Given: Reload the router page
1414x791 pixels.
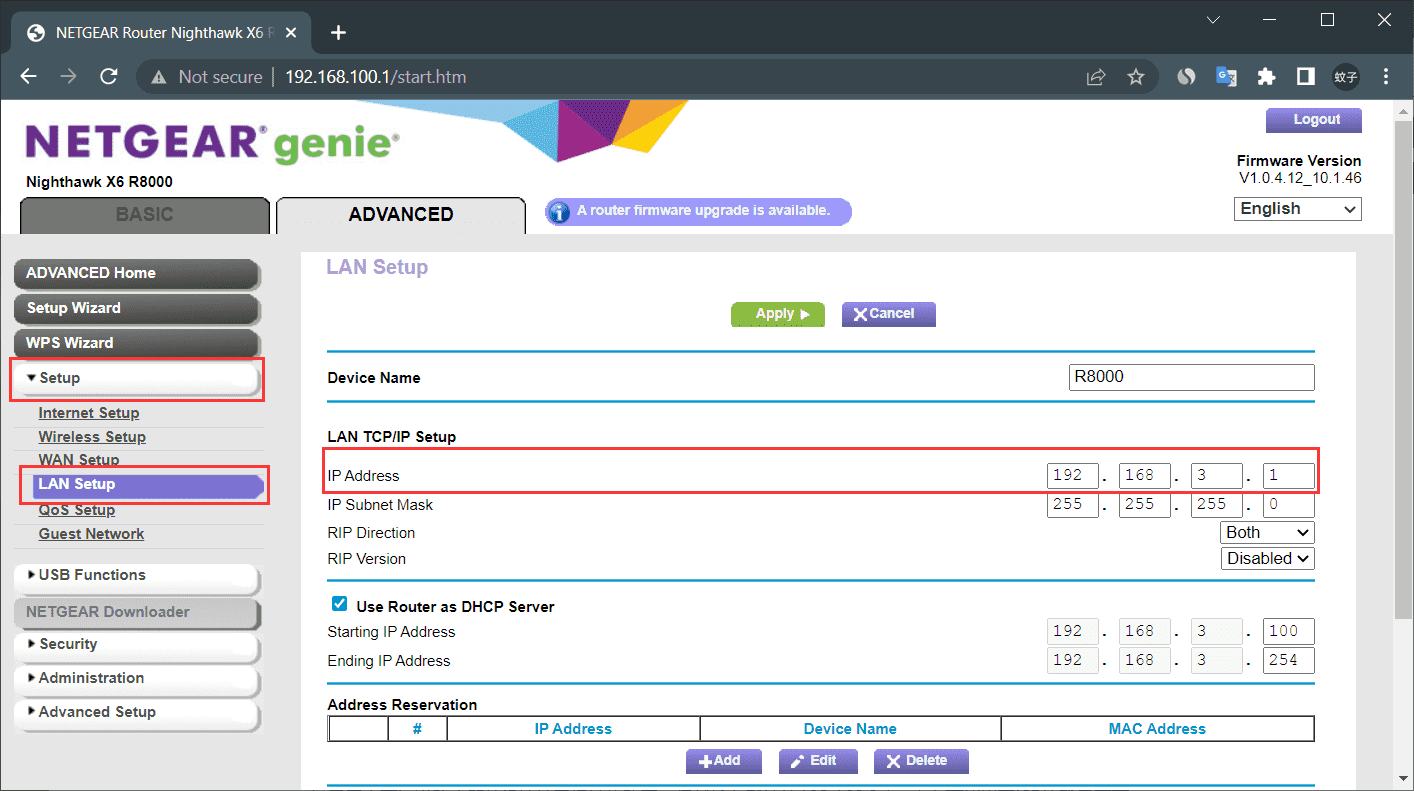Looking at the screenshot, I should [109, 77].
